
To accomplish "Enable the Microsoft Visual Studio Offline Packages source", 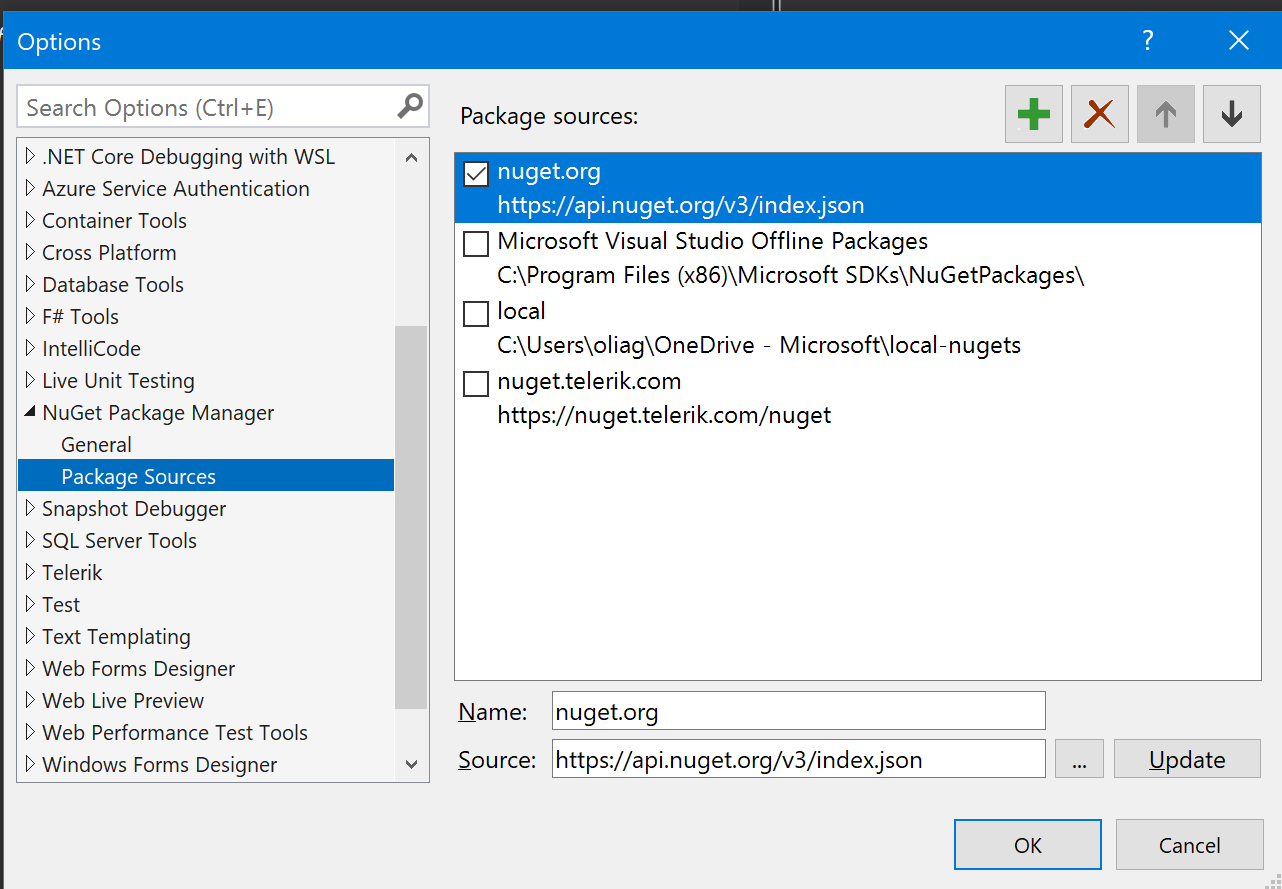I will pos(475,243).
